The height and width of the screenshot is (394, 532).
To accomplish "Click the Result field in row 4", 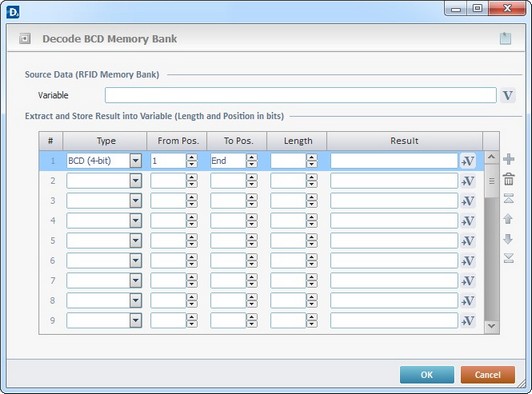I will pos(394,221).
